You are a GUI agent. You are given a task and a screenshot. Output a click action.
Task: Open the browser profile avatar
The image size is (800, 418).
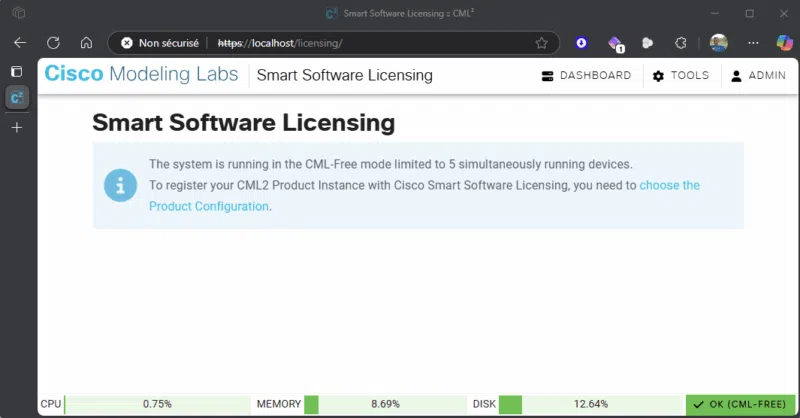(x=718, y=43)
